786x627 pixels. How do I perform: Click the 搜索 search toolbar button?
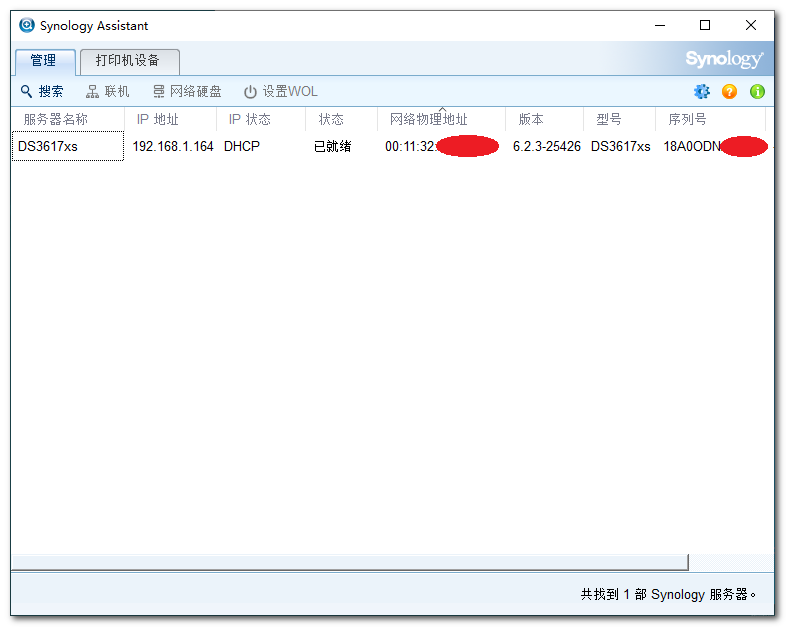click(42, 91)
